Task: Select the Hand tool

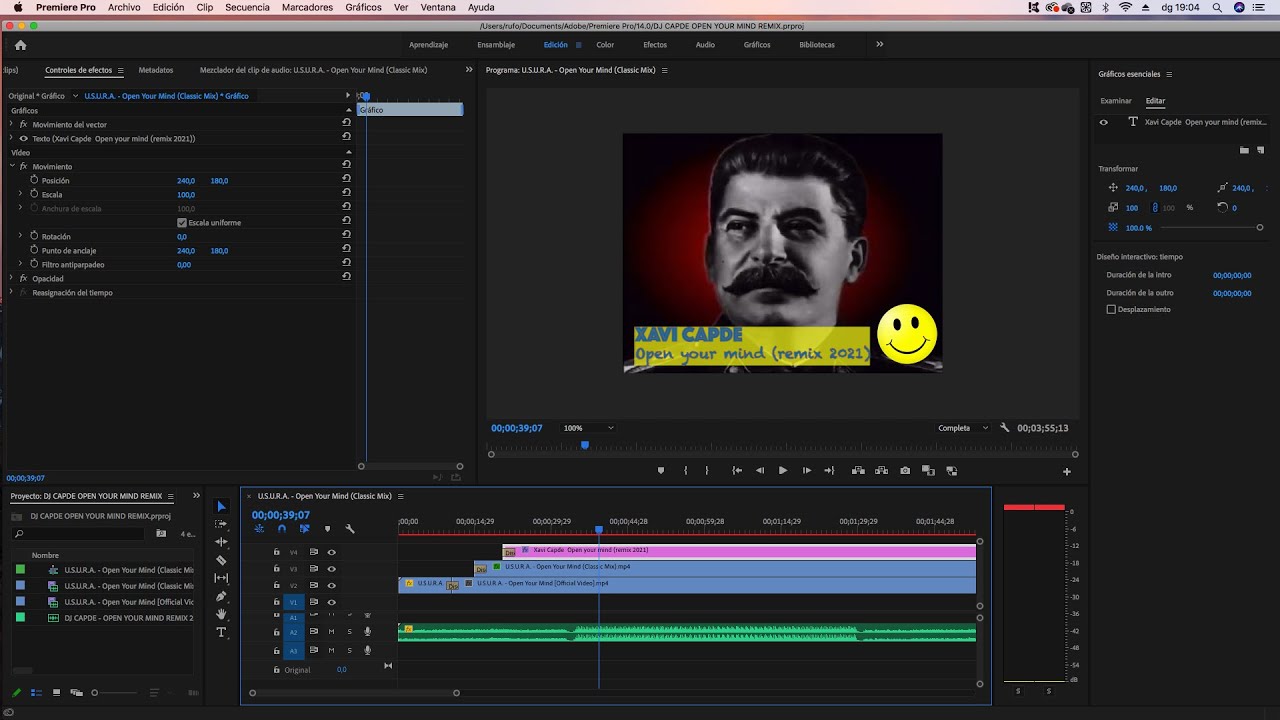Action: [221, 614]
